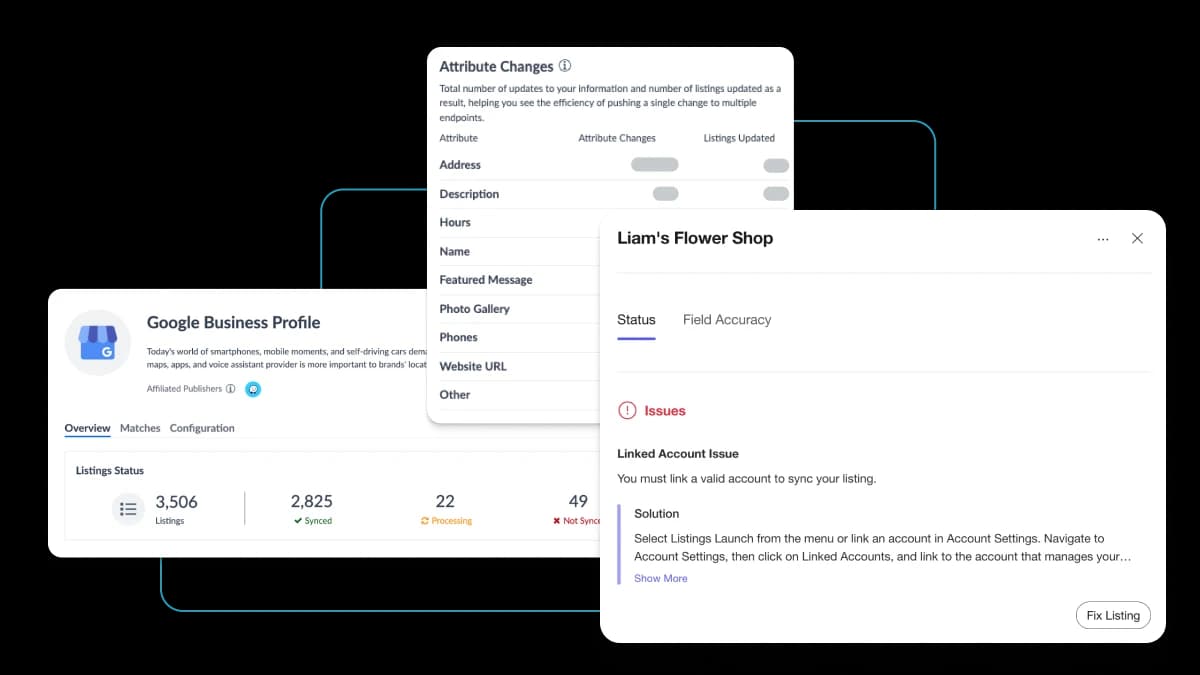Click the Fix Listing button

click(x=1113, y=615)
